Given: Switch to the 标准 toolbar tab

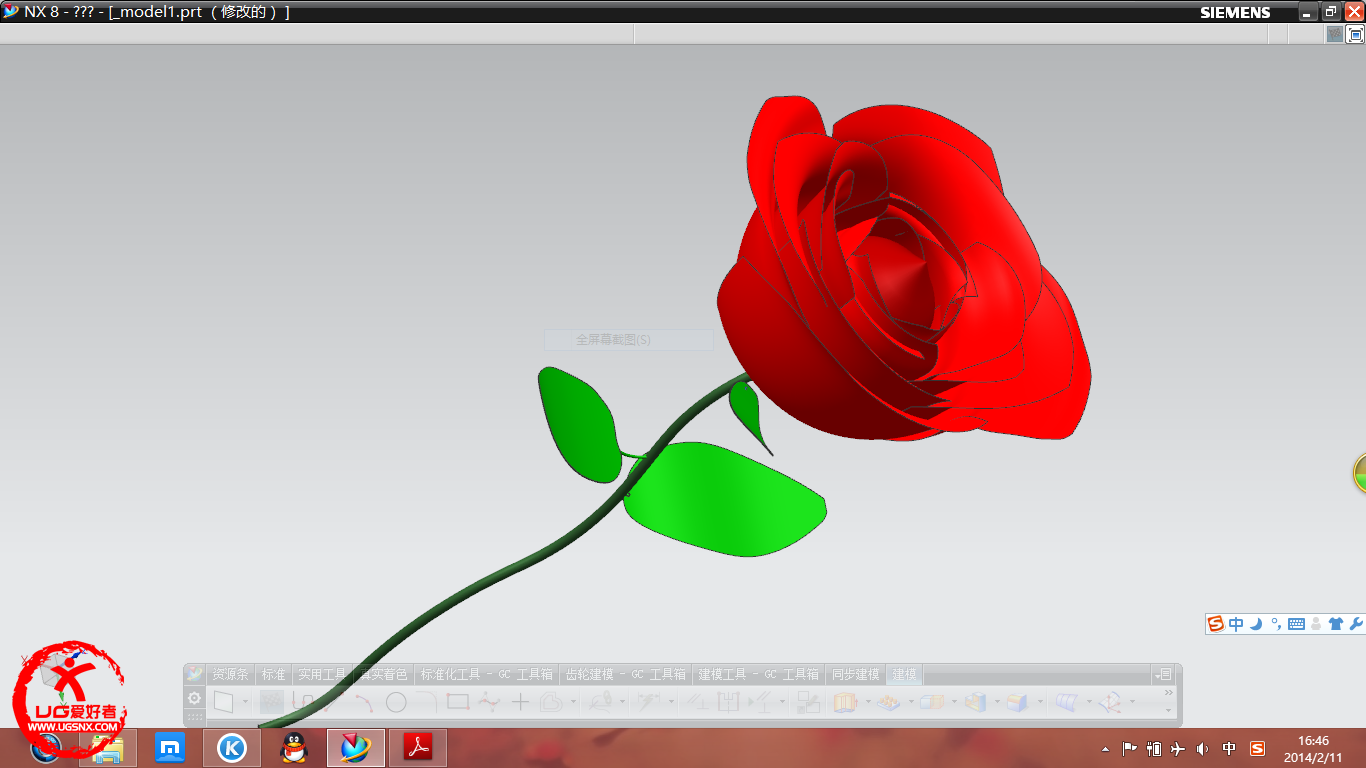Looking at the screenshot, I should [x=274, y=674].
